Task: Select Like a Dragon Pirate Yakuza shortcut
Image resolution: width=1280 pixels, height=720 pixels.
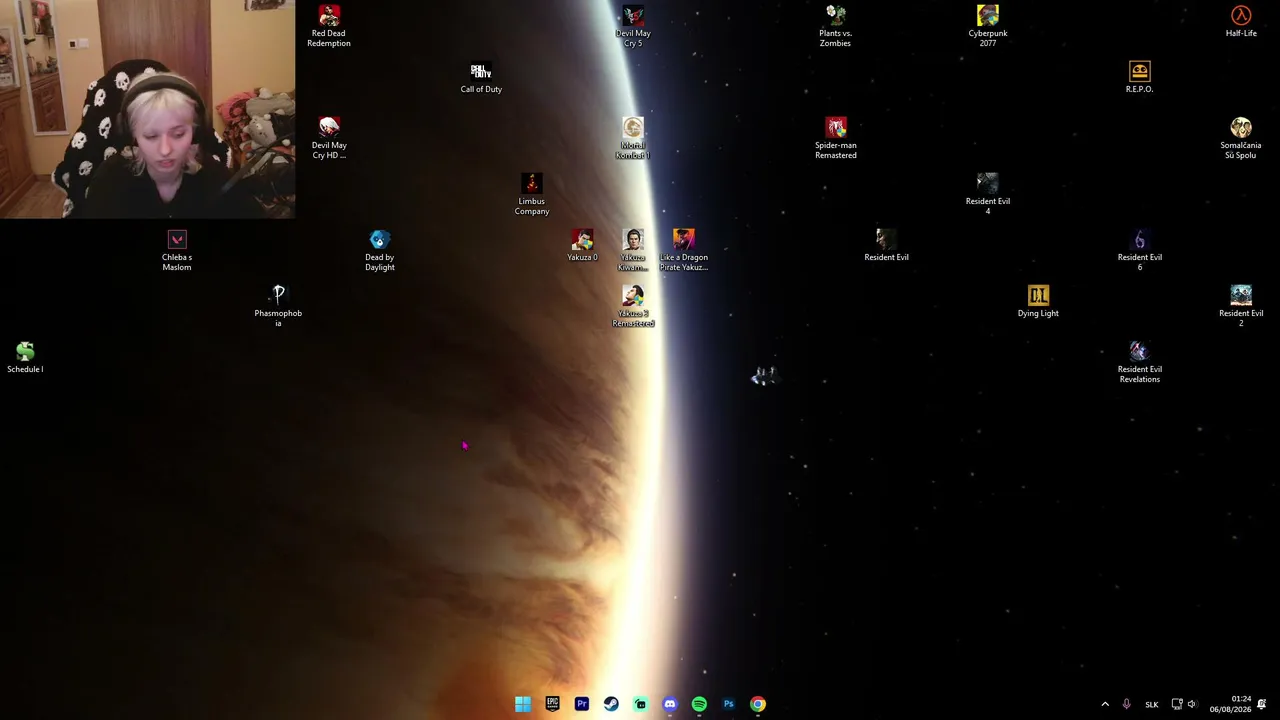Action: (x=684, y=250)
